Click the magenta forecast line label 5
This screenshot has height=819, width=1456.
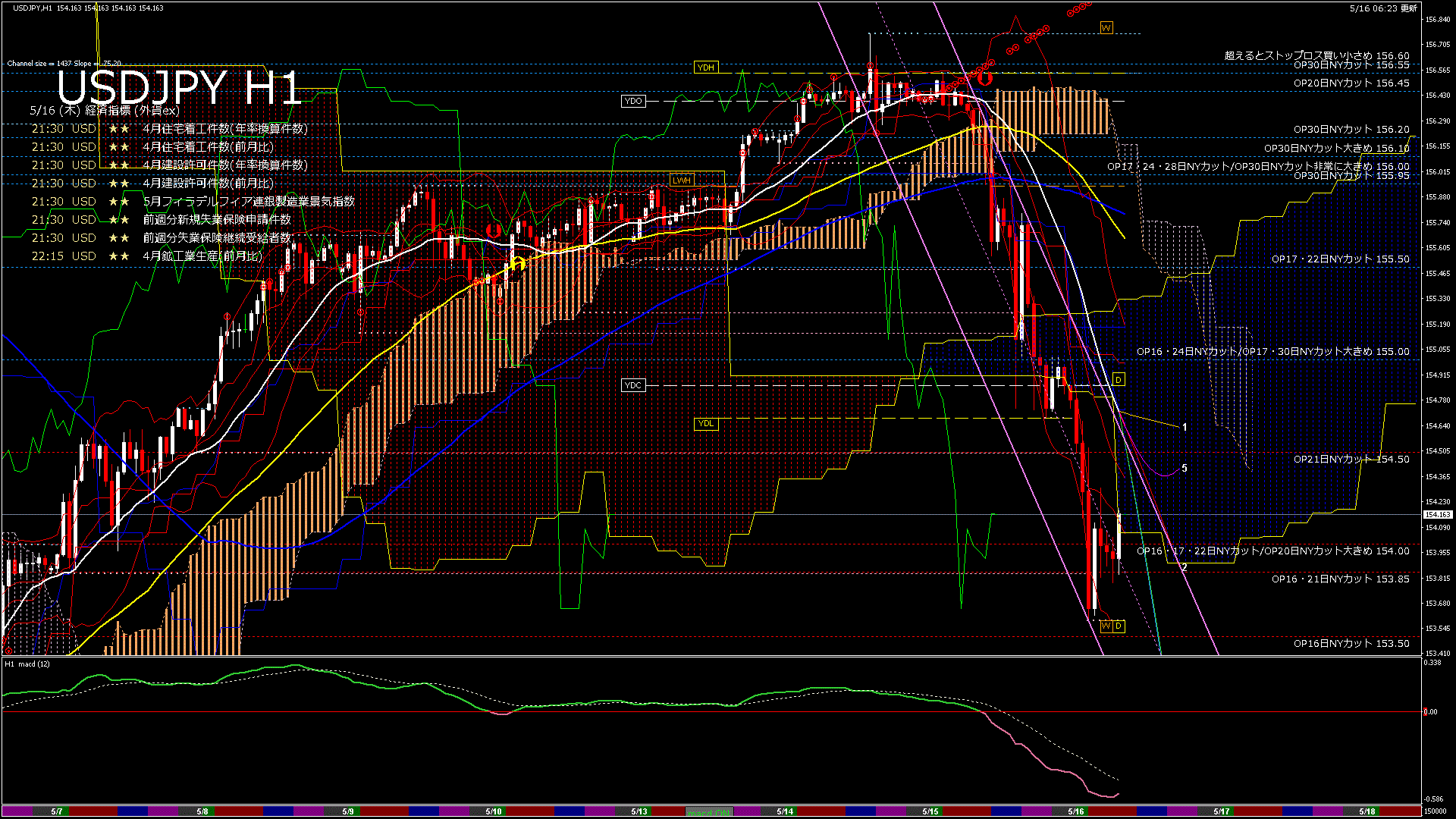pos(1185,469)
